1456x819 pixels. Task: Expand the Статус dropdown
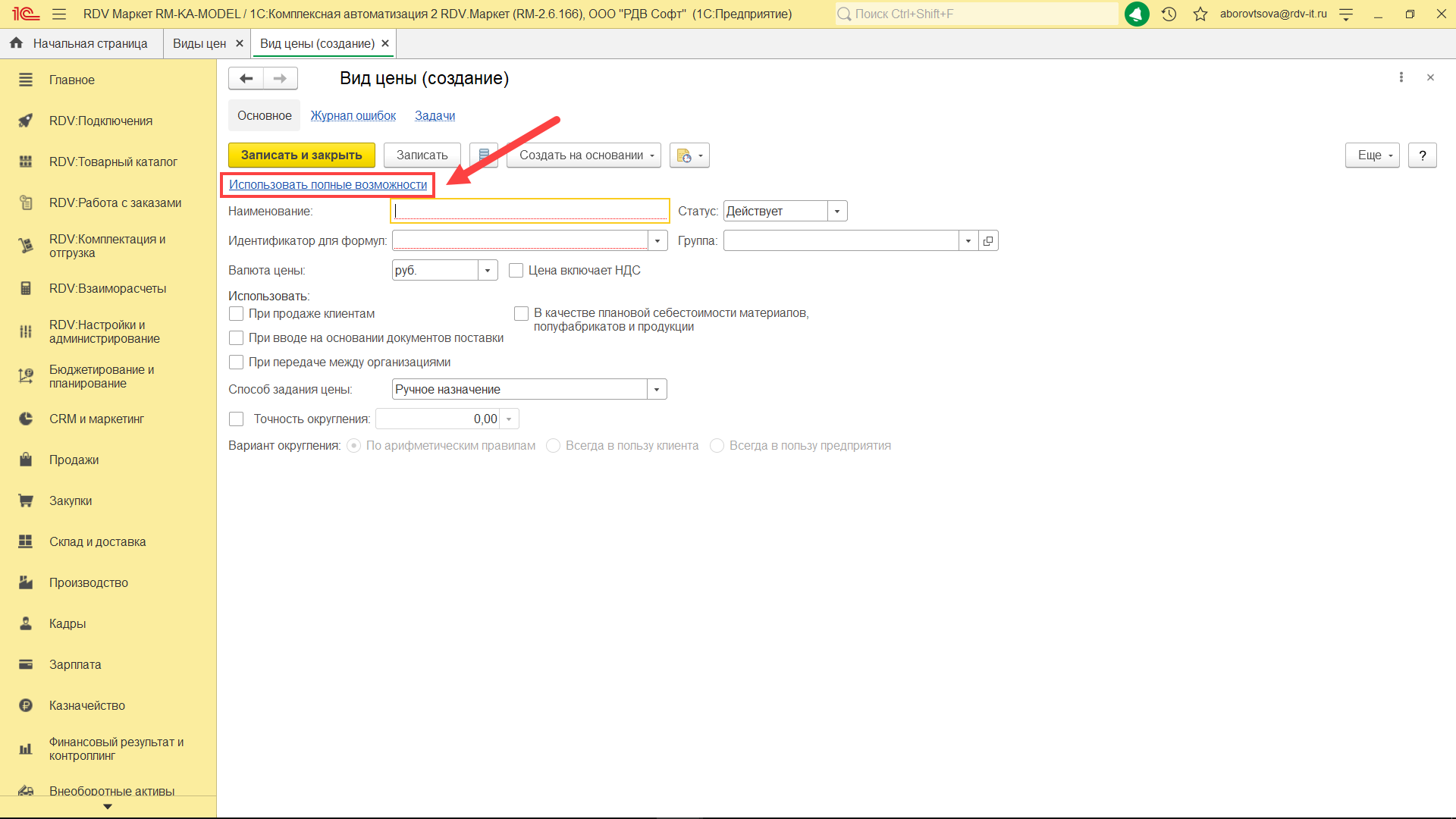[x=837, y=211]
